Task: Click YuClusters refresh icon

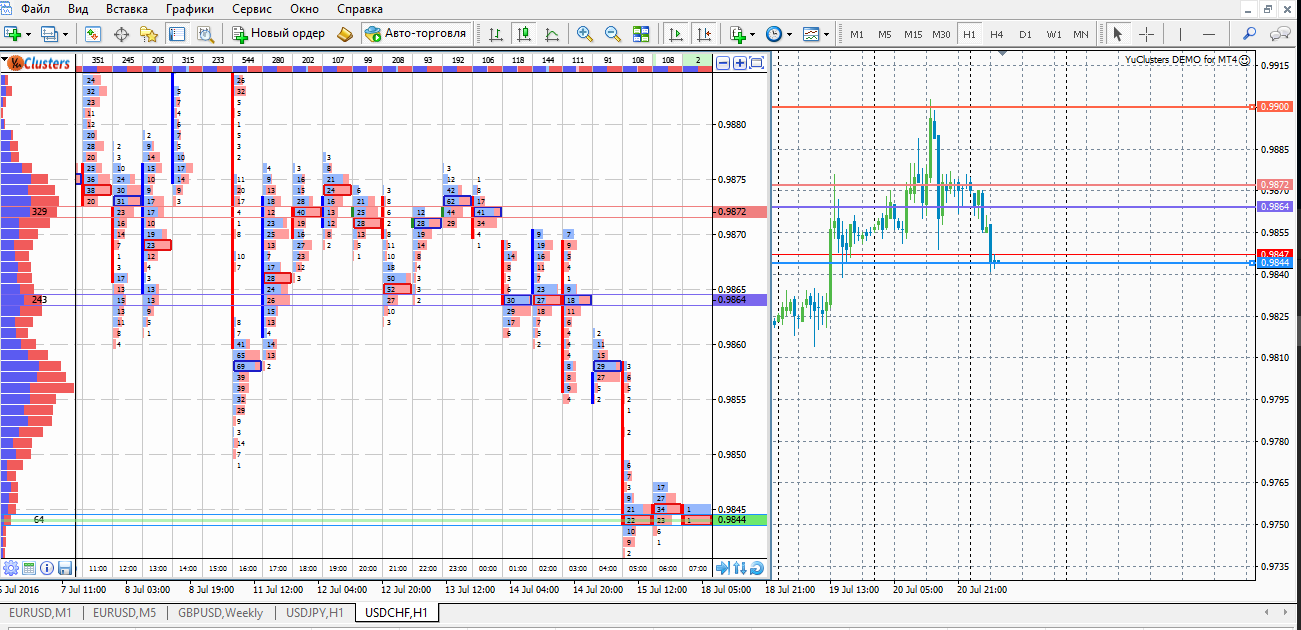Action: point(757,568)
